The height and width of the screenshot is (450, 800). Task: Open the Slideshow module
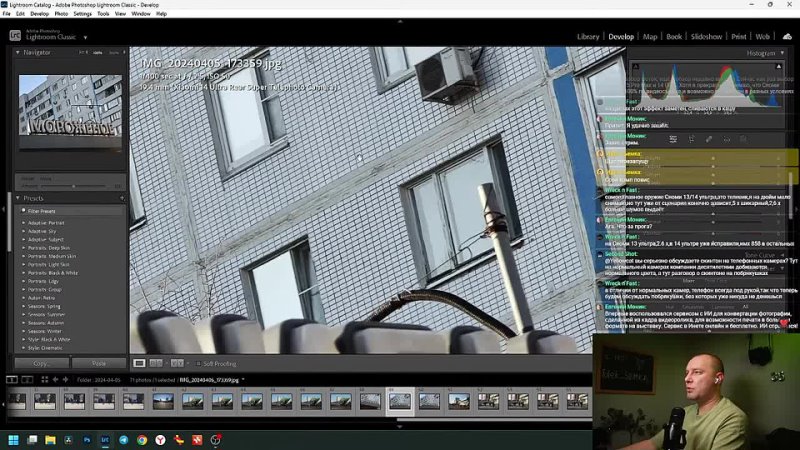click(x=706, y=37)
